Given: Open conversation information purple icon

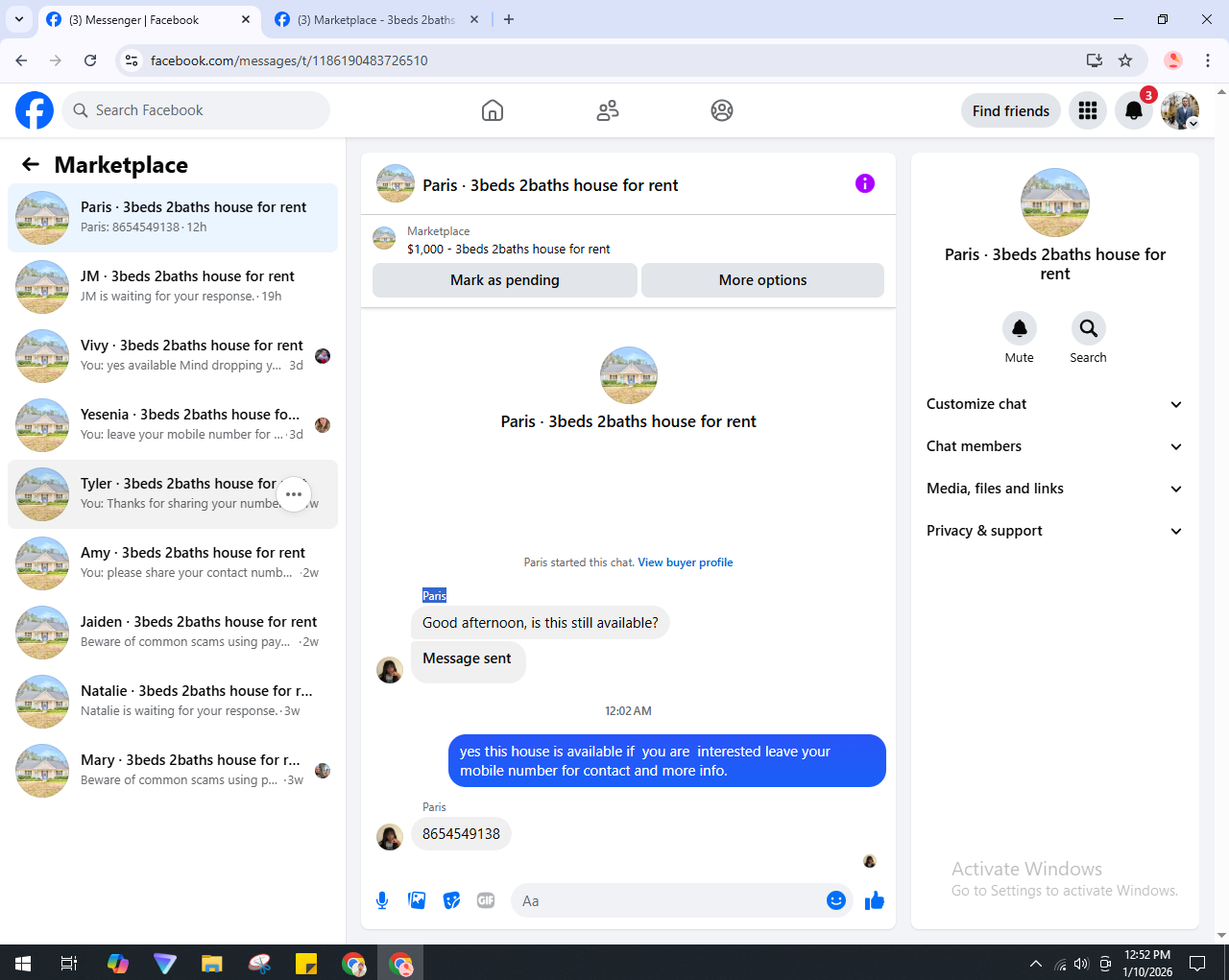Looking at the screenshot, I should [865, 183].
